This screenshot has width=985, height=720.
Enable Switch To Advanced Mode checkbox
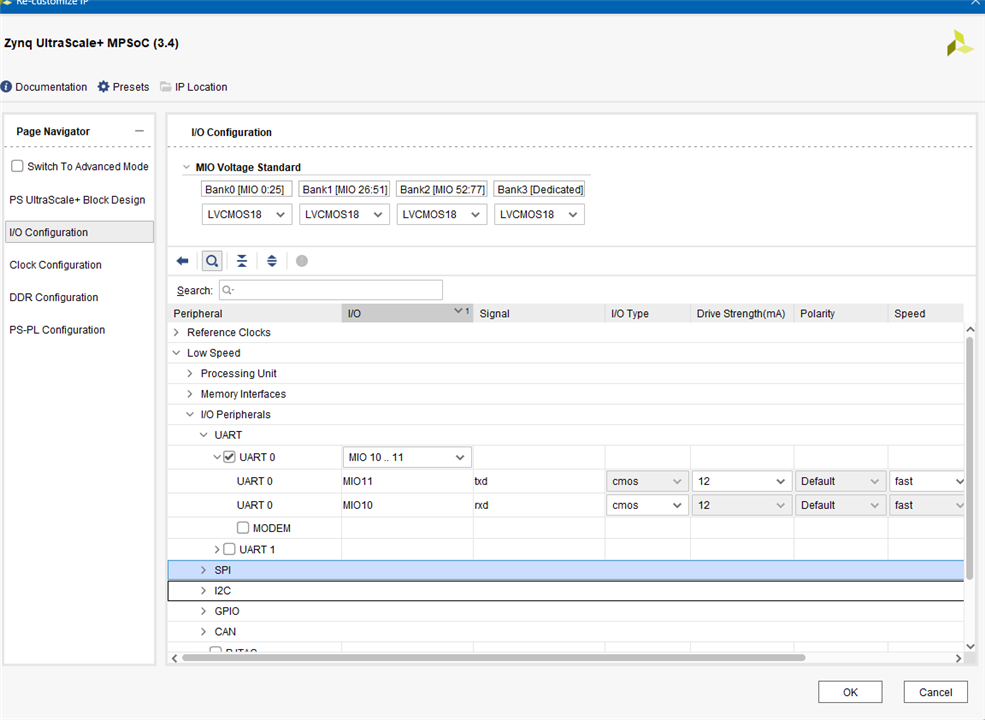pyautogui.click(x=17, y=166)
